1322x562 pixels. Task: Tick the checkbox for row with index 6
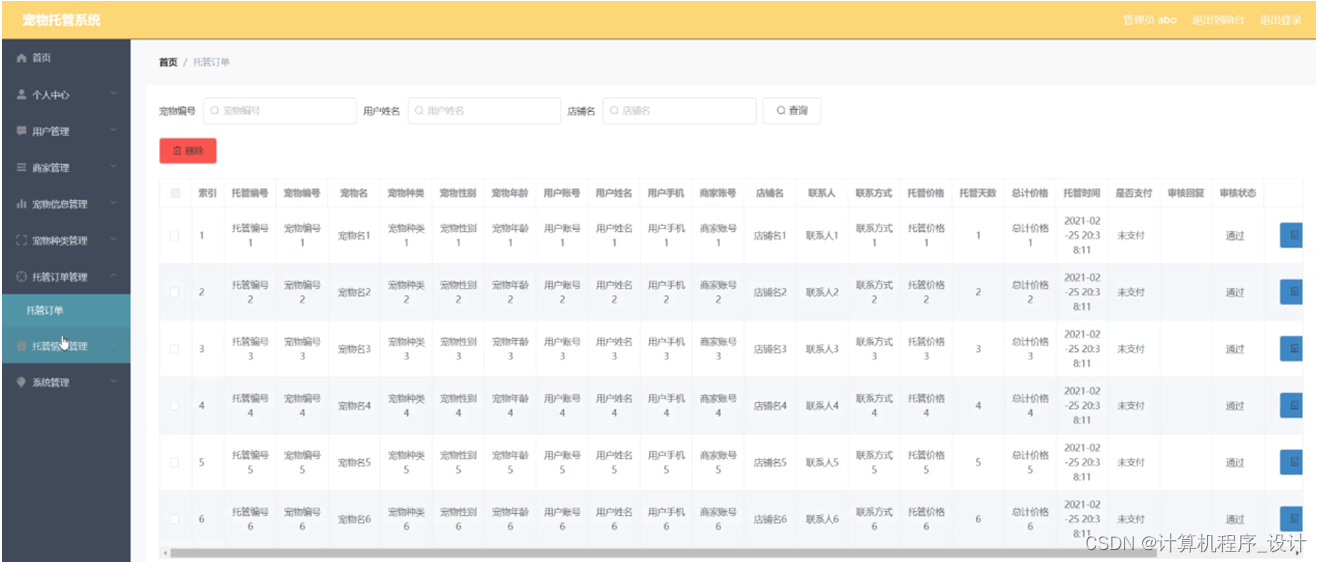[175, 519]
